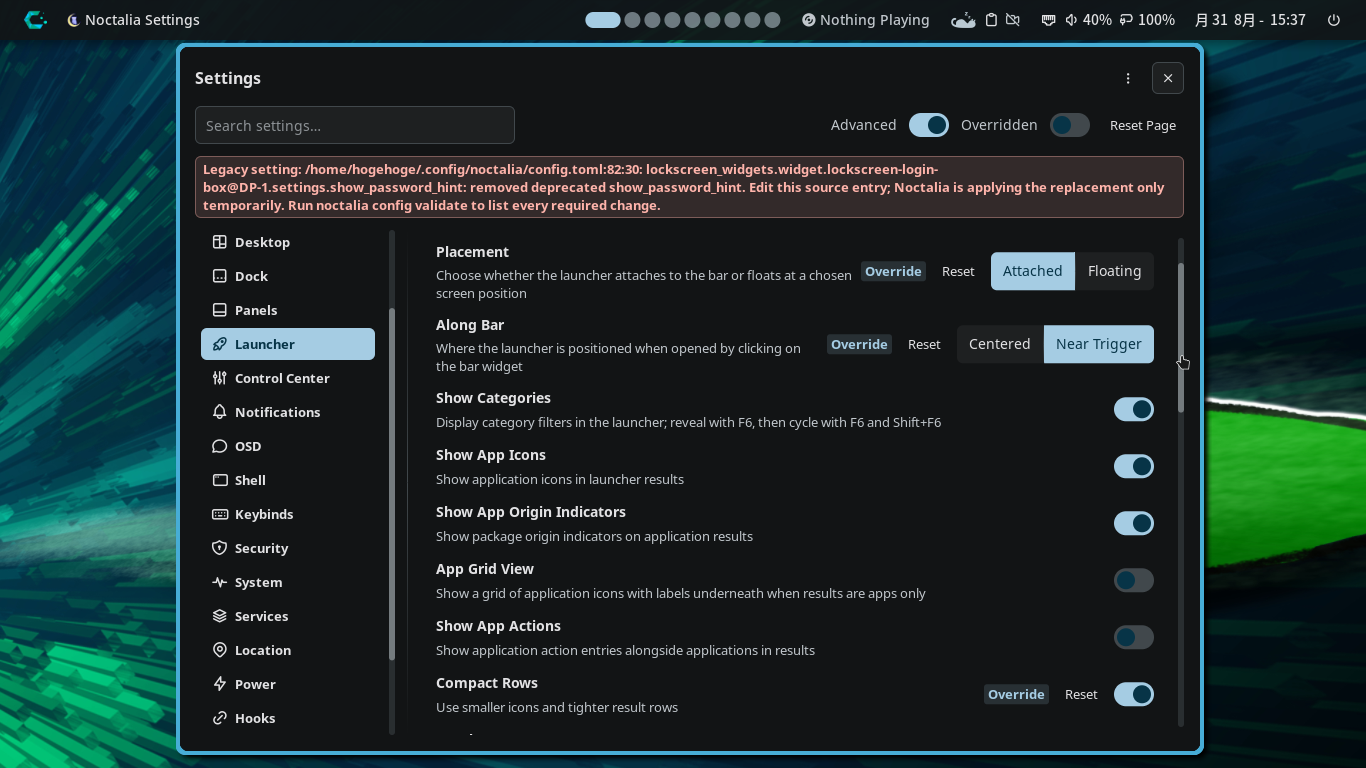Image resolution: width=1366 pixels, height=768 pixels.
Task: Turn on Show App Actions
Action: pyautogui.click(x=1134, y=637)
